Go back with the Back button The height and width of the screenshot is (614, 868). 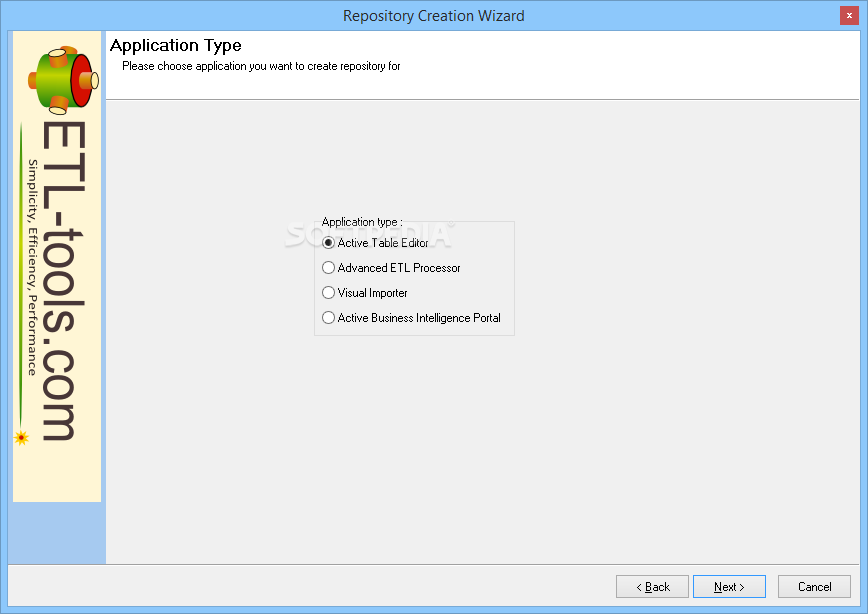pyautogui.click(x=652, y=587)
